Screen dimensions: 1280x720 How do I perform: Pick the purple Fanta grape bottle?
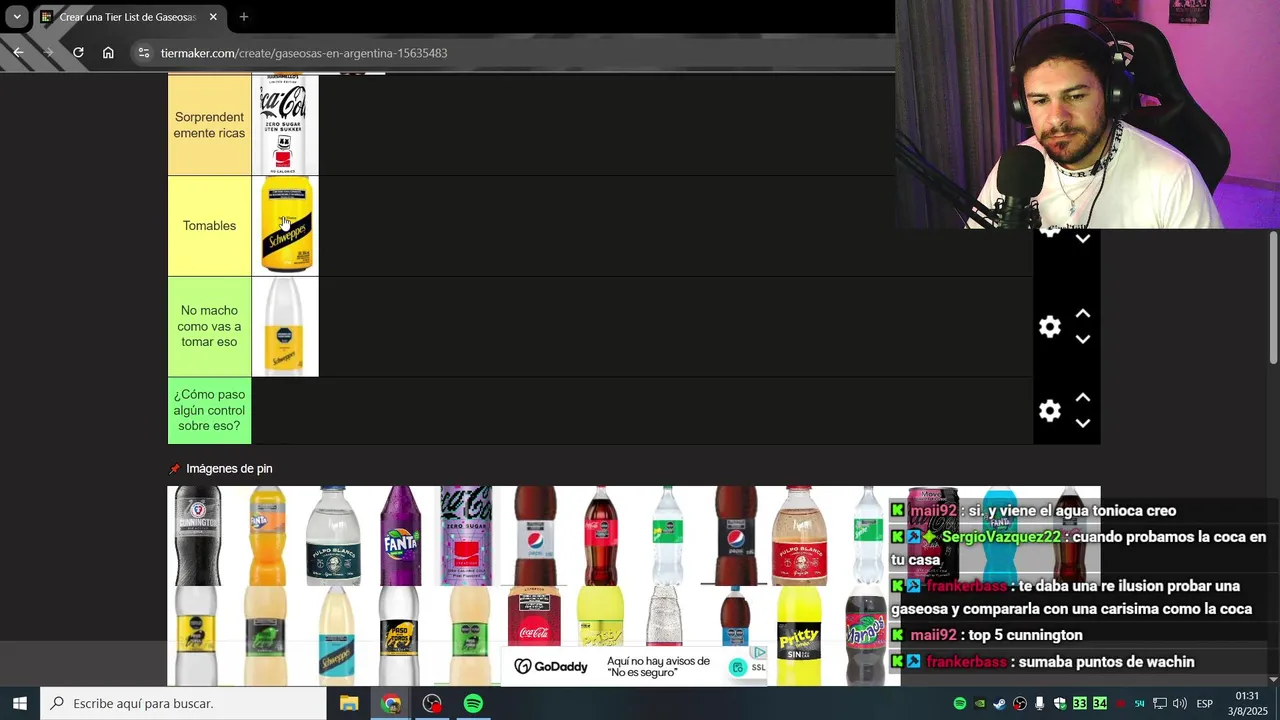(400, 536)
